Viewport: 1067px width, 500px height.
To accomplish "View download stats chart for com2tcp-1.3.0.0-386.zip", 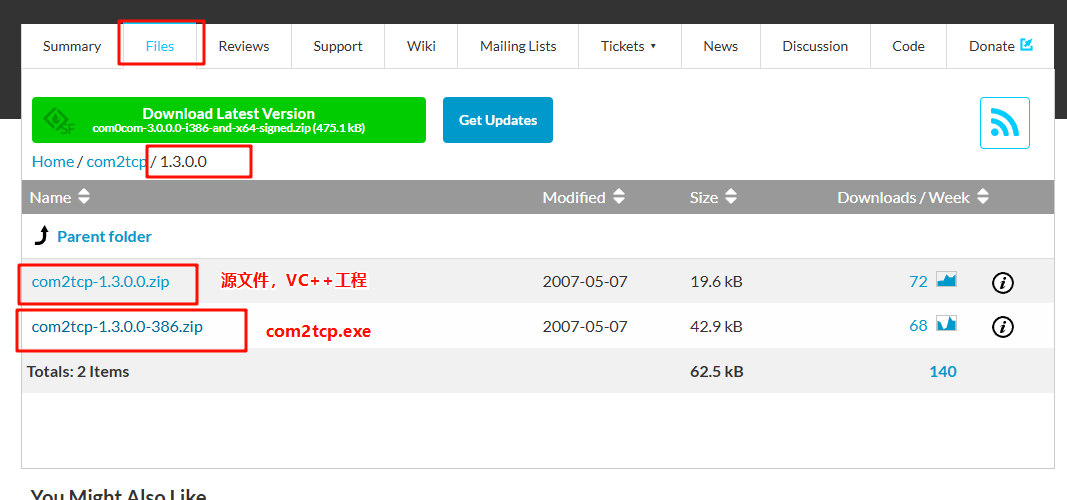I will (946, 325).
